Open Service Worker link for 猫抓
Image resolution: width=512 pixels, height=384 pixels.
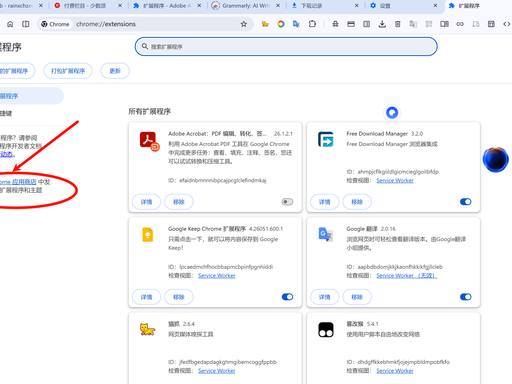[217, 371]
